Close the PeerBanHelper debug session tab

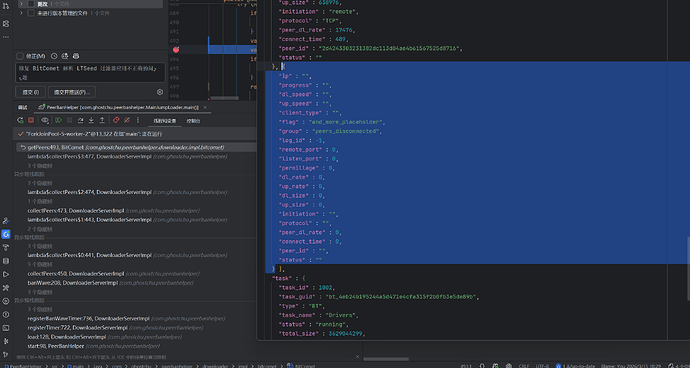click(205, 107)
